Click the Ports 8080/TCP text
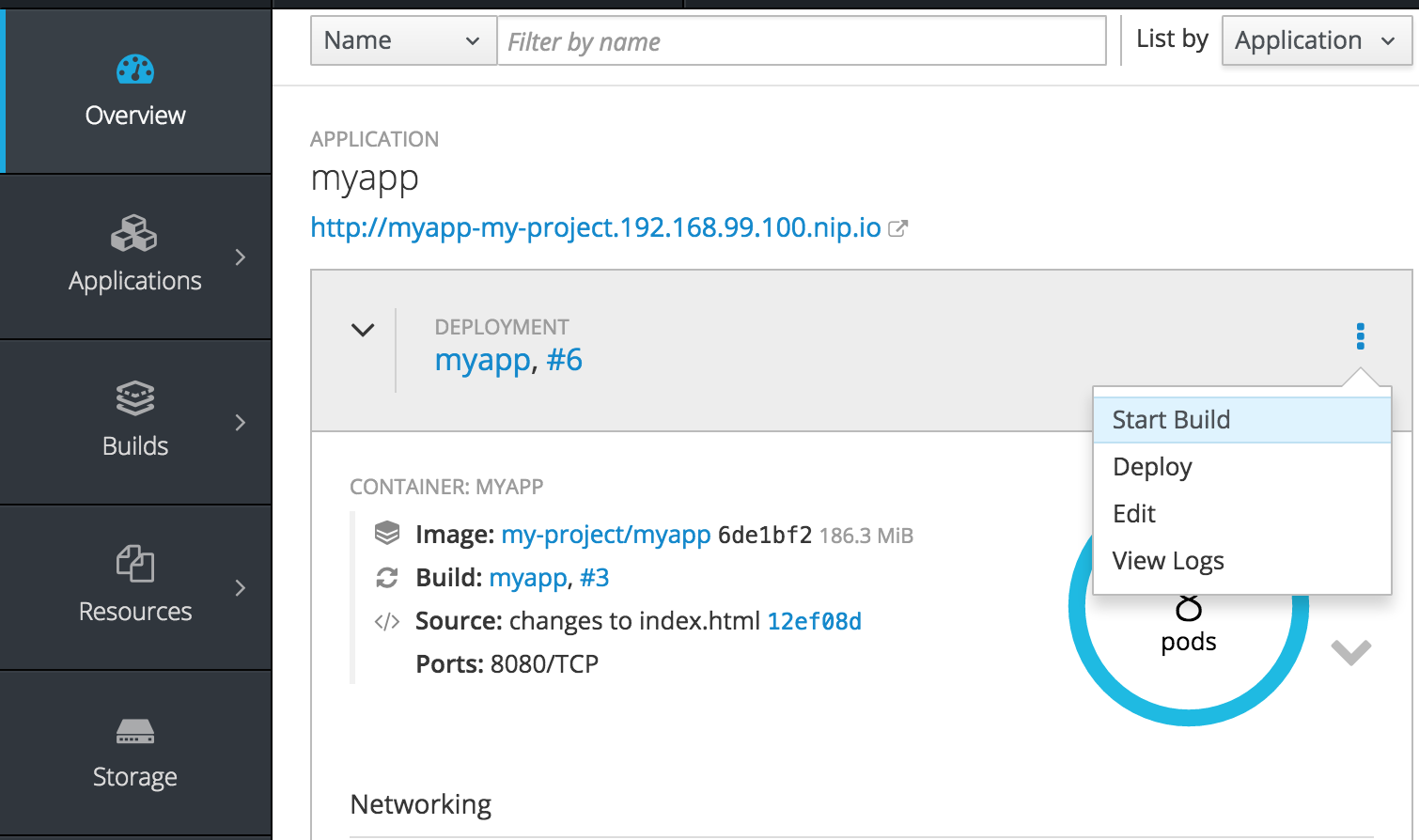This screenshot has height=840, width=1419. [507, 664]
